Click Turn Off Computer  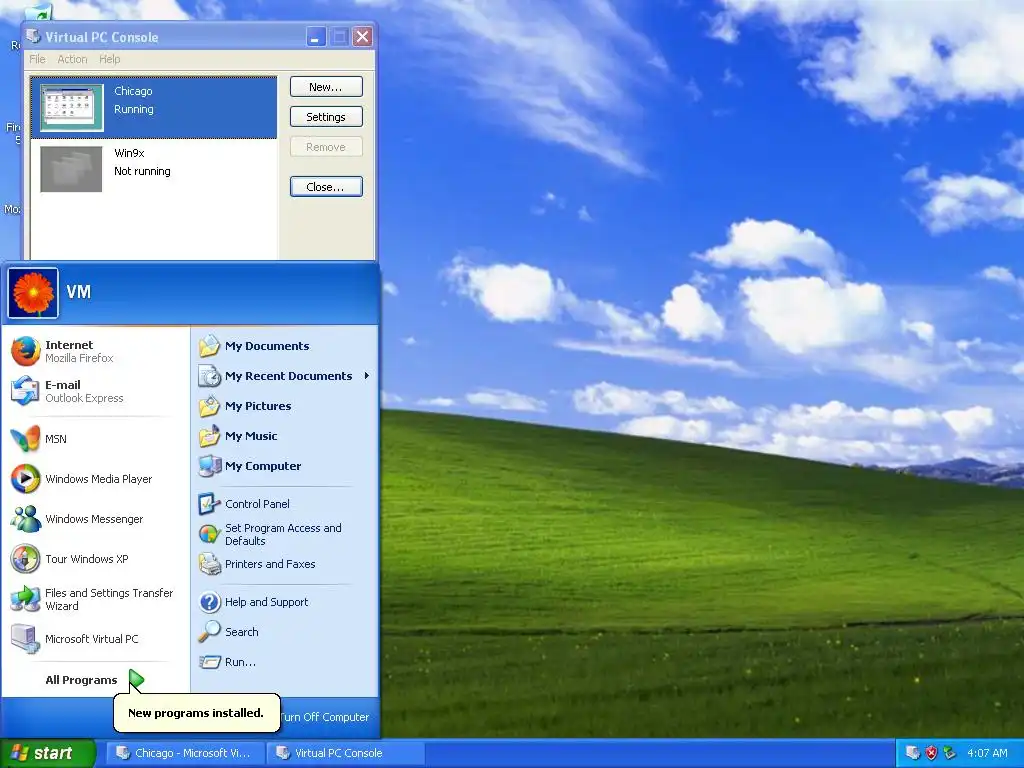(x=325, y=716)
